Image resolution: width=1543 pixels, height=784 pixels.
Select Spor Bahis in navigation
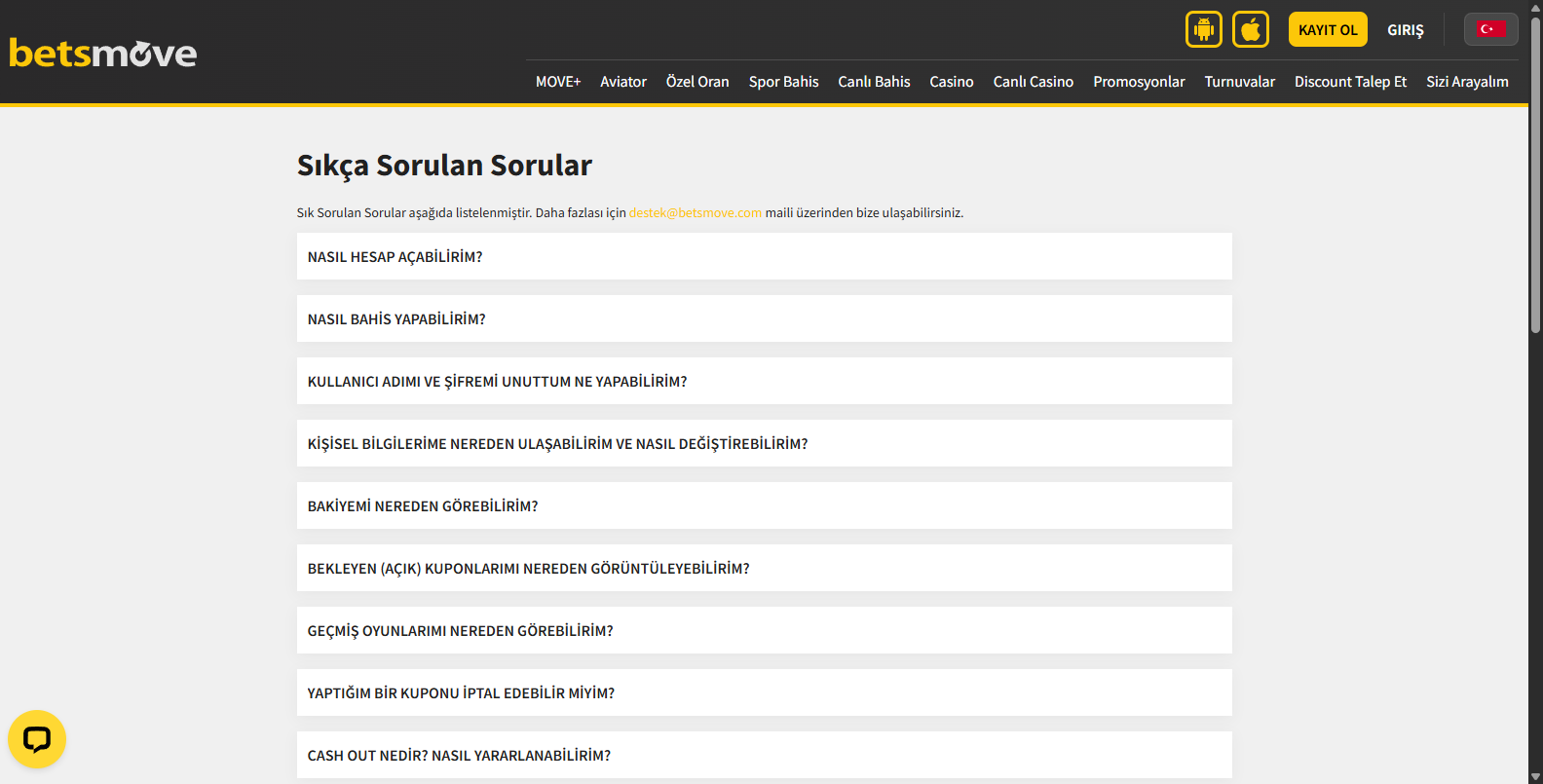pyautogui.click(x=783, y=82)
